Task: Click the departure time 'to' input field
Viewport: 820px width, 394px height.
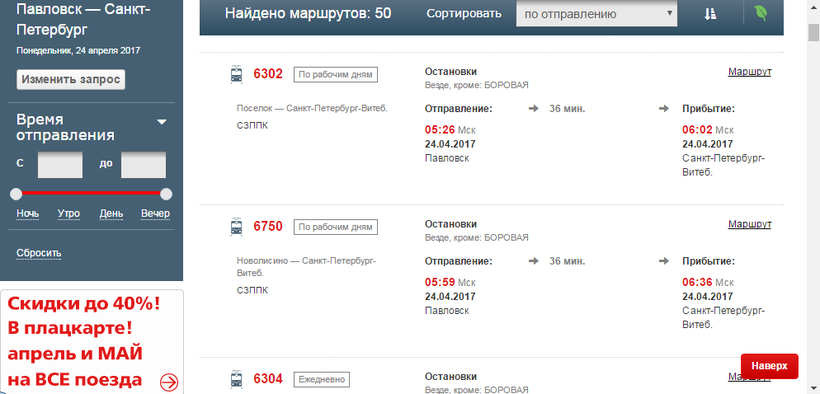Action: click(x=143, y=165)
